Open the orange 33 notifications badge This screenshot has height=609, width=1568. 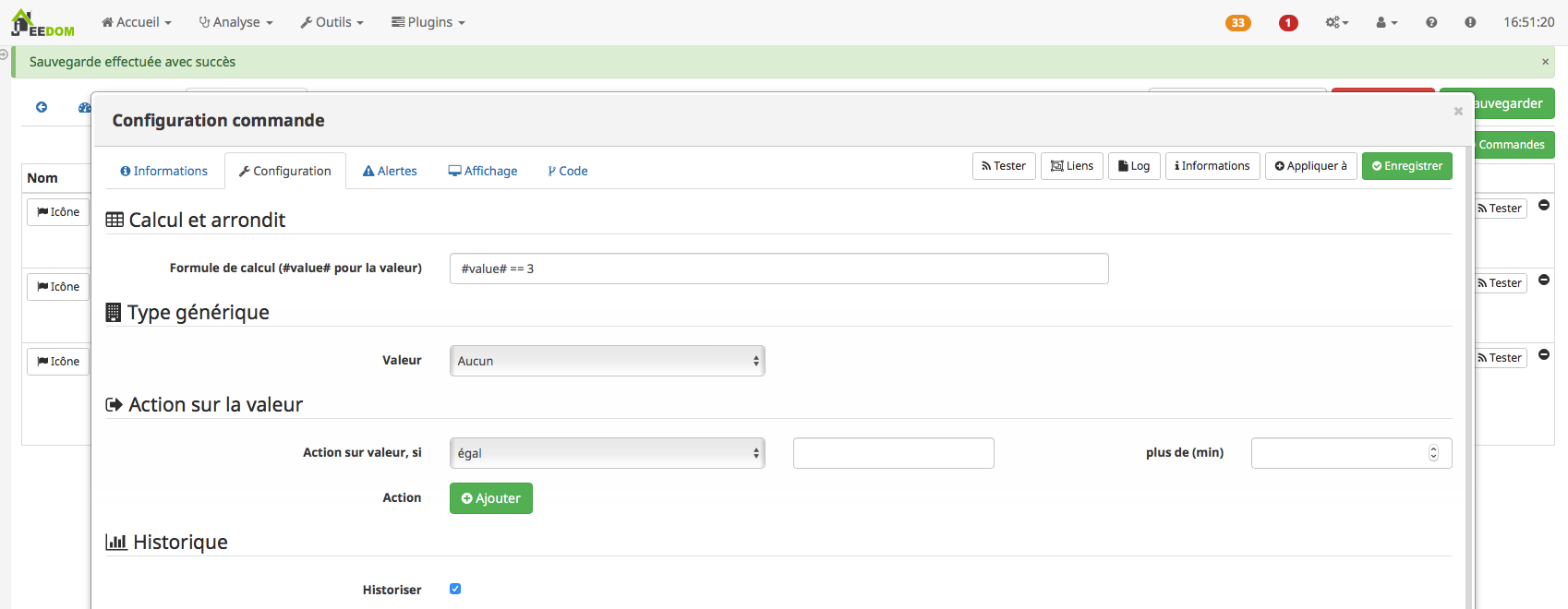point(1237,23)
